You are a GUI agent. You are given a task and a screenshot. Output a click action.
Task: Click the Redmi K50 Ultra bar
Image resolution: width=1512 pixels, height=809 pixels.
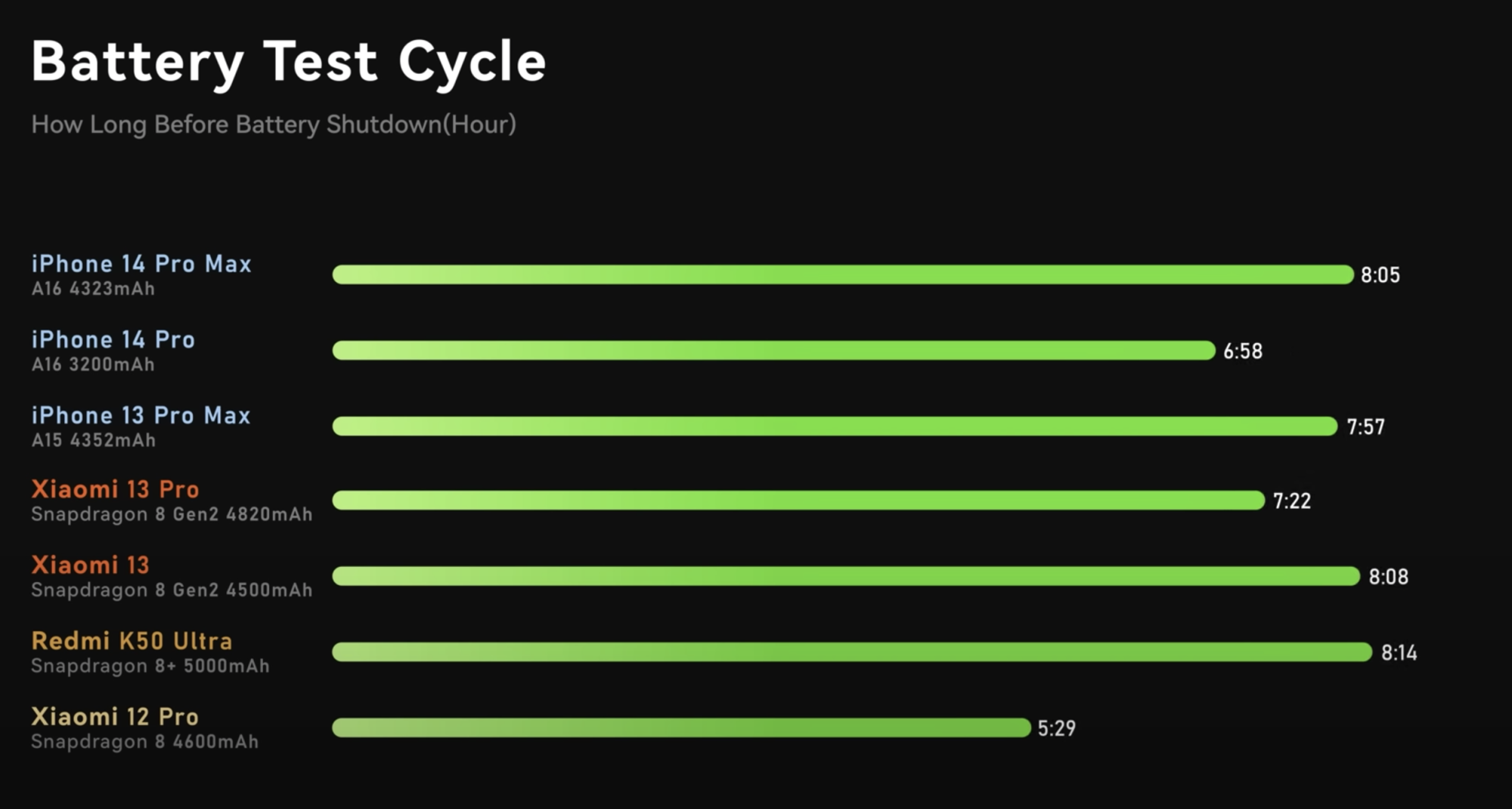pos(852,652)
